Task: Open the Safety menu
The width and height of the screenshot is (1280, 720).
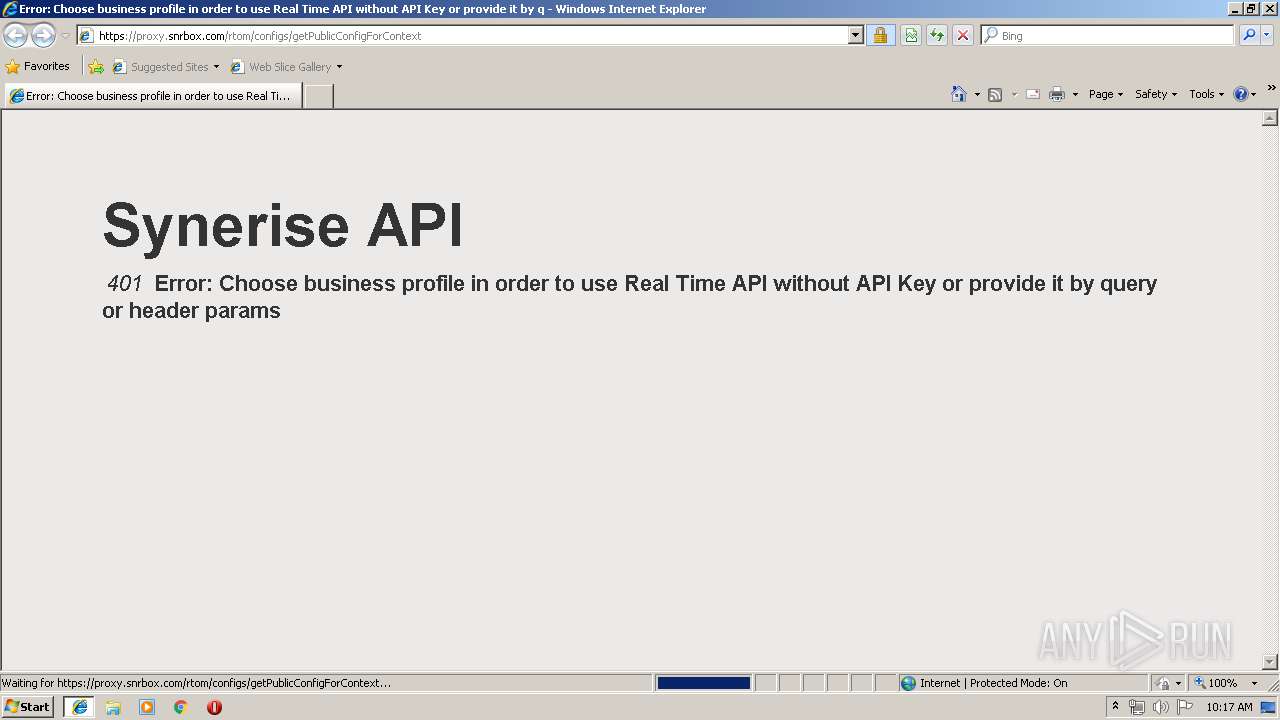Action: click(x=1156, y=94)
